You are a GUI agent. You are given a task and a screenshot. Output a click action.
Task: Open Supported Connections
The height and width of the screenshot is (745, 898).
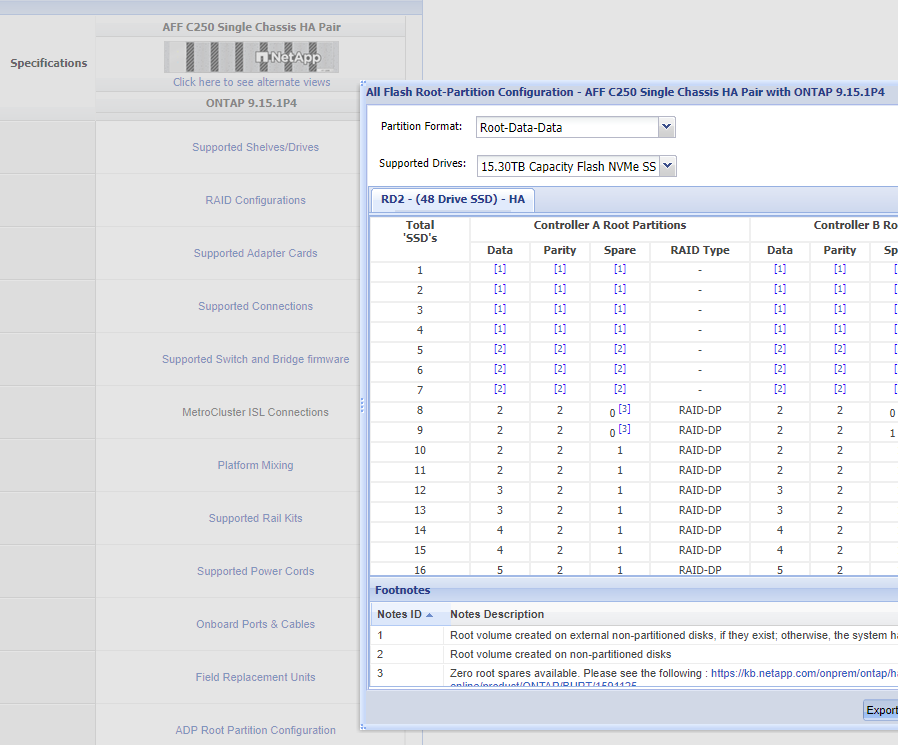pos(255,306)
